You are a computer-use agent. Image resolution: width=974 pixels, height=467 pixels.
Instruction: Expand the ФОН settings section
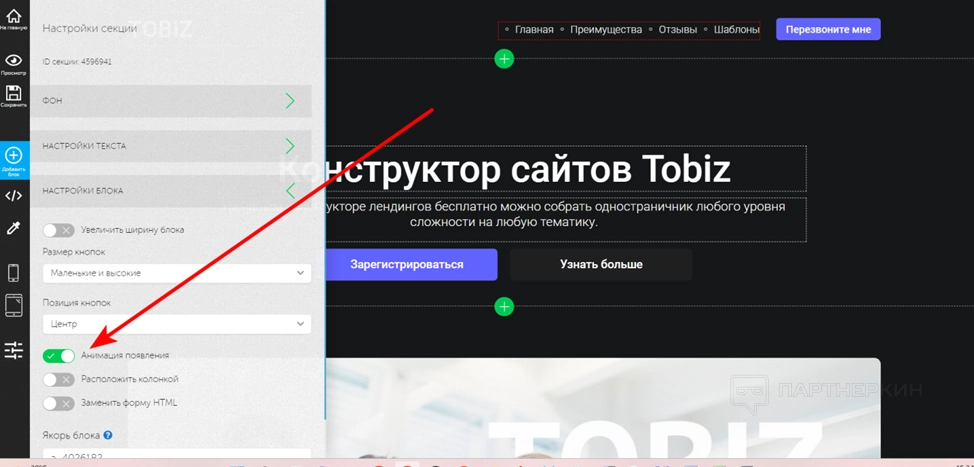171,101
